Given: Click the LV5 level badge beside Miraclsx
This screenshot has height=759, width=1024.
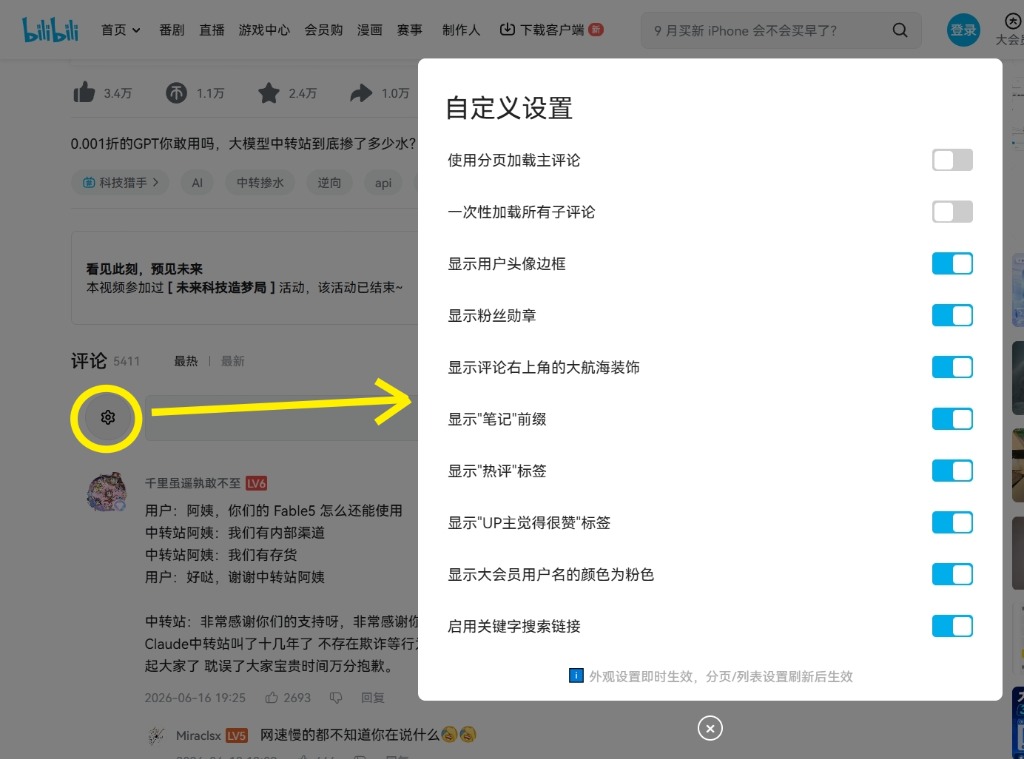Looking at the screenshot, I should (x=236, y=735).
